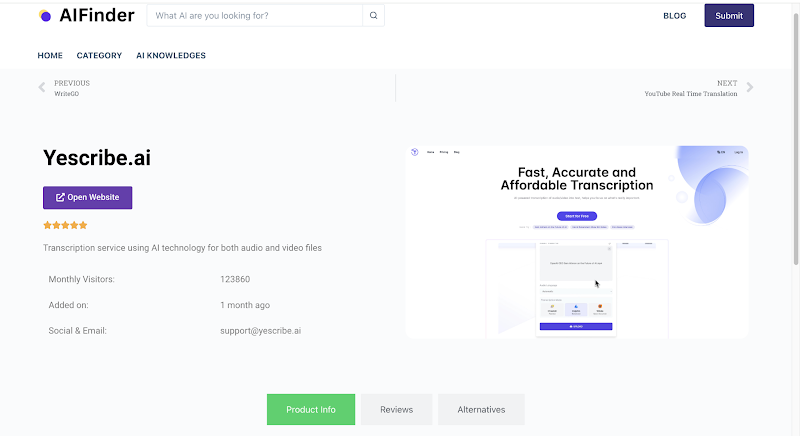Open the AI KNOWLEDGES menu item
800x436 pixels.
(171, 56)
